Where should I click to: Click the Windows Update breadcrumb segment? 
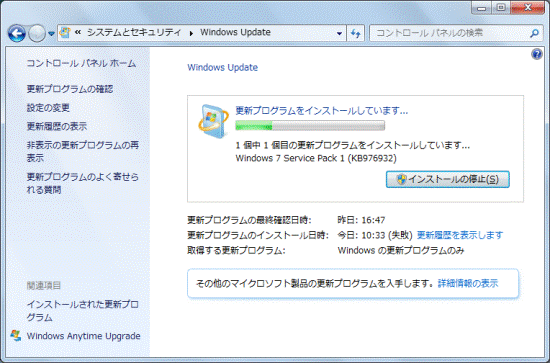pos(235,33)
